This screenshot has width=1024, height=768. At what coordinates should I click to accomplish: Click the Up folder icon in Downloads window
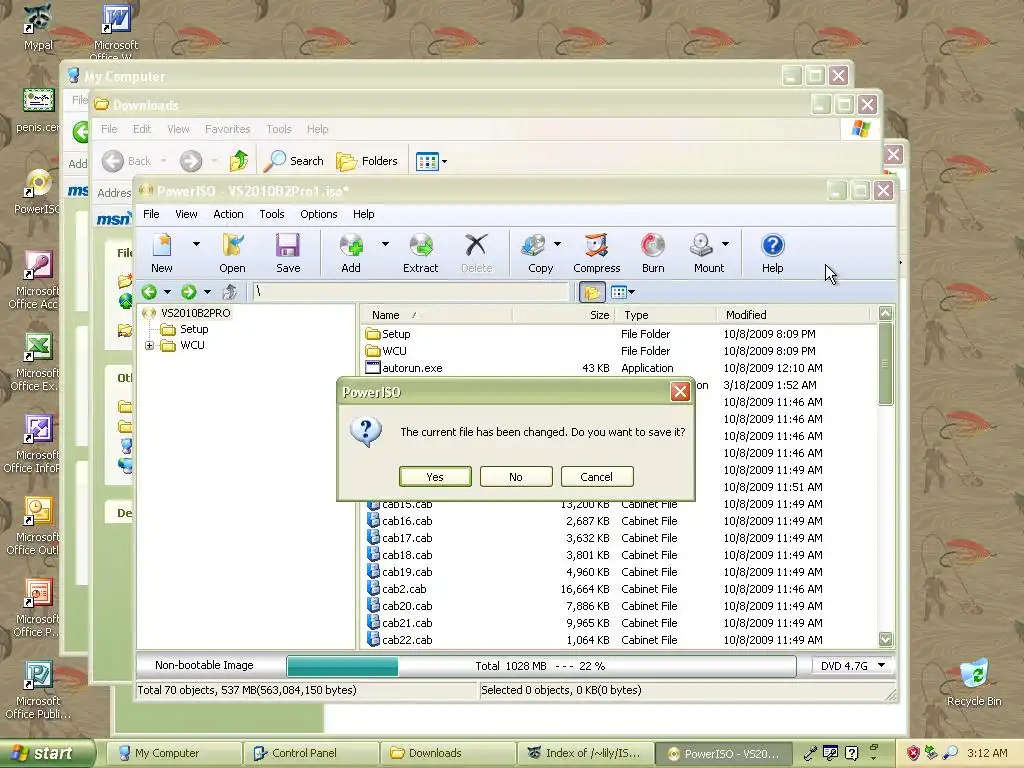click(238, 161)
